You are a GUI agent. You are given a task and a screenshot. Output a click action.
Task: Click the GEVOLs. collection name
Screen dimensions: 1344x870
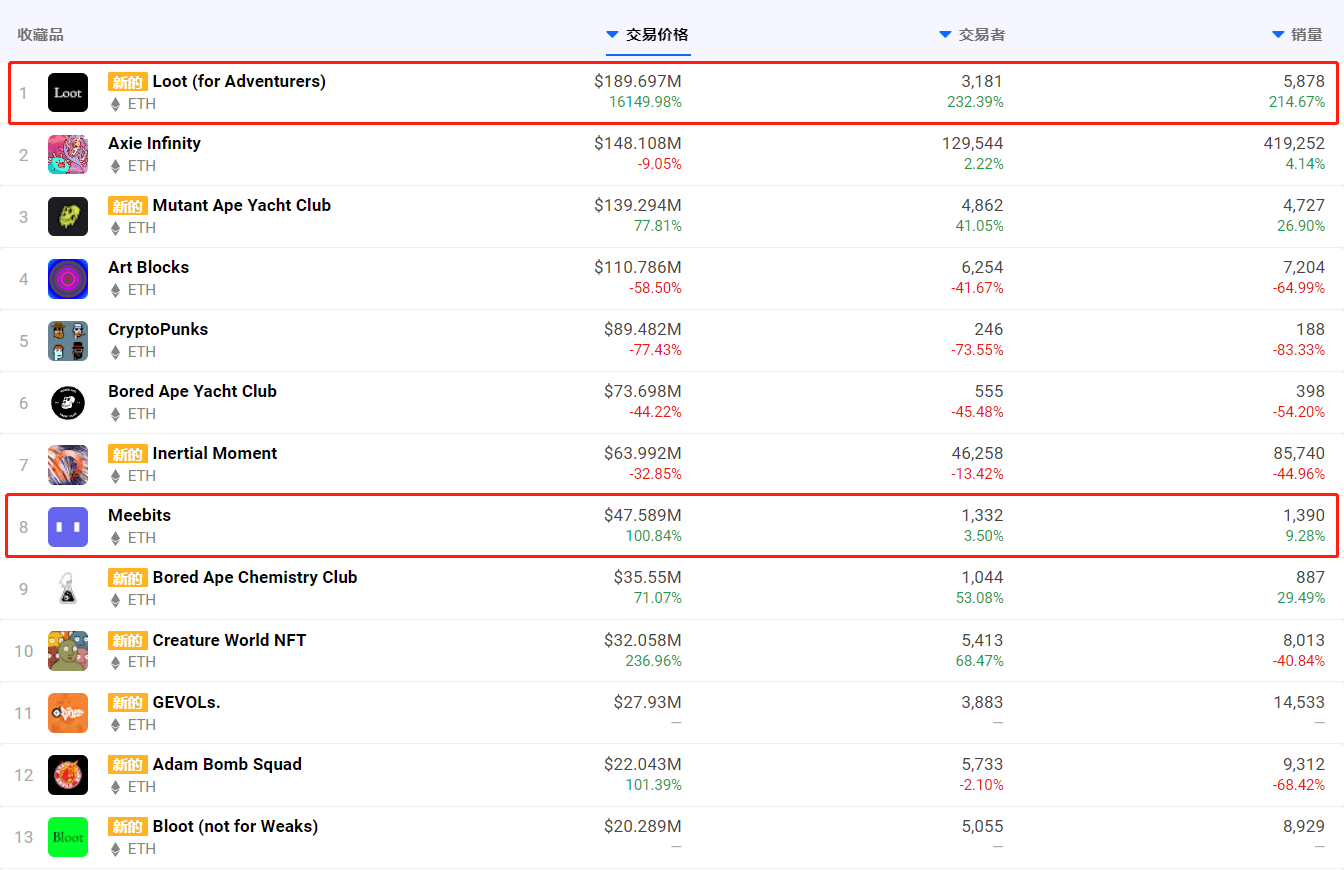[186, 702]
